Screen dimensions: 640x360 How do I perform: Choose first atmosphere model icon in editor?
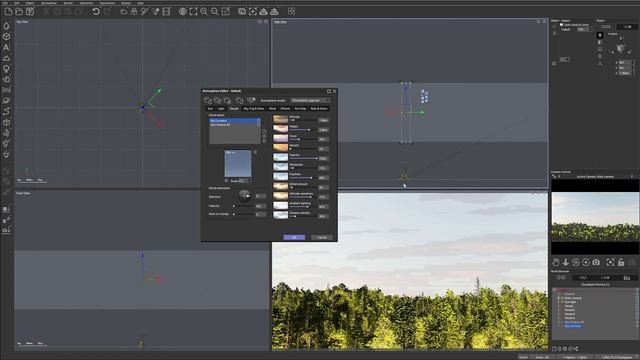tap(208, 100)
